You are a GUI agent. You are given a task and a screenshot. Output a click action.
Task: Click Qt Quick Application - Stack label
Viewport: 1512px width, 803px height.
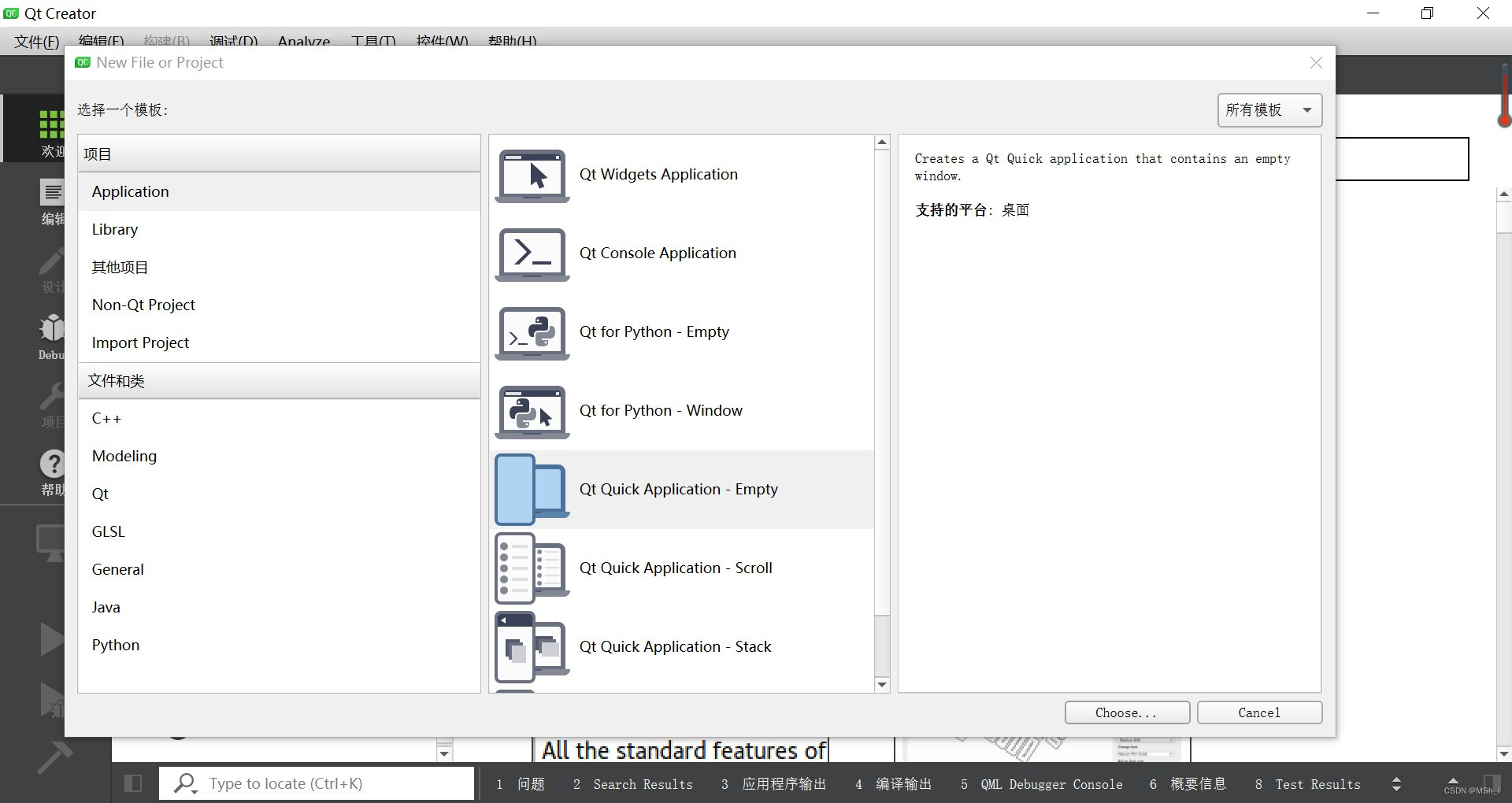(x=675, y=646)
